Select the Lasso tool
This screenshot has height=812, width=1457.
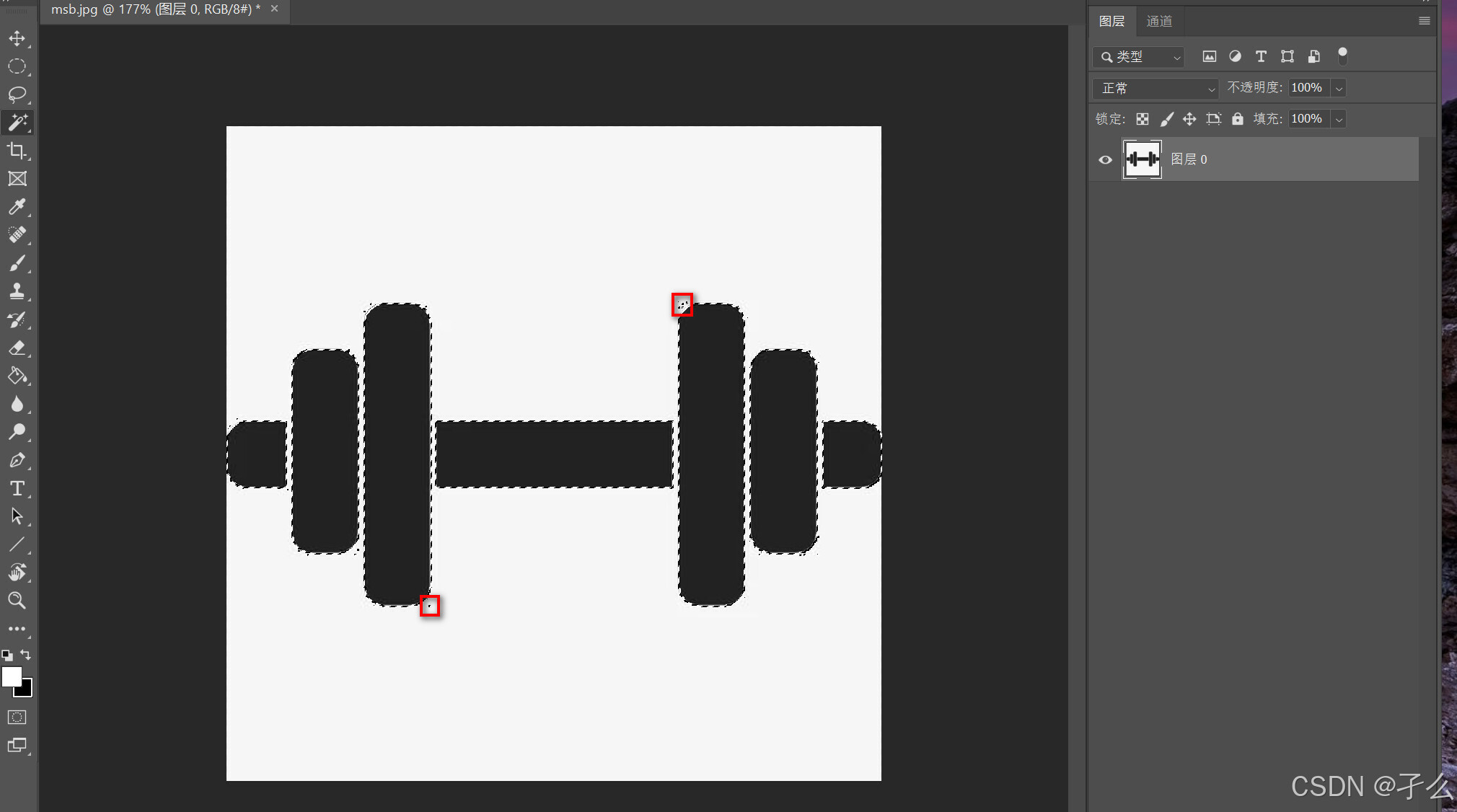(x=17, y=94)
